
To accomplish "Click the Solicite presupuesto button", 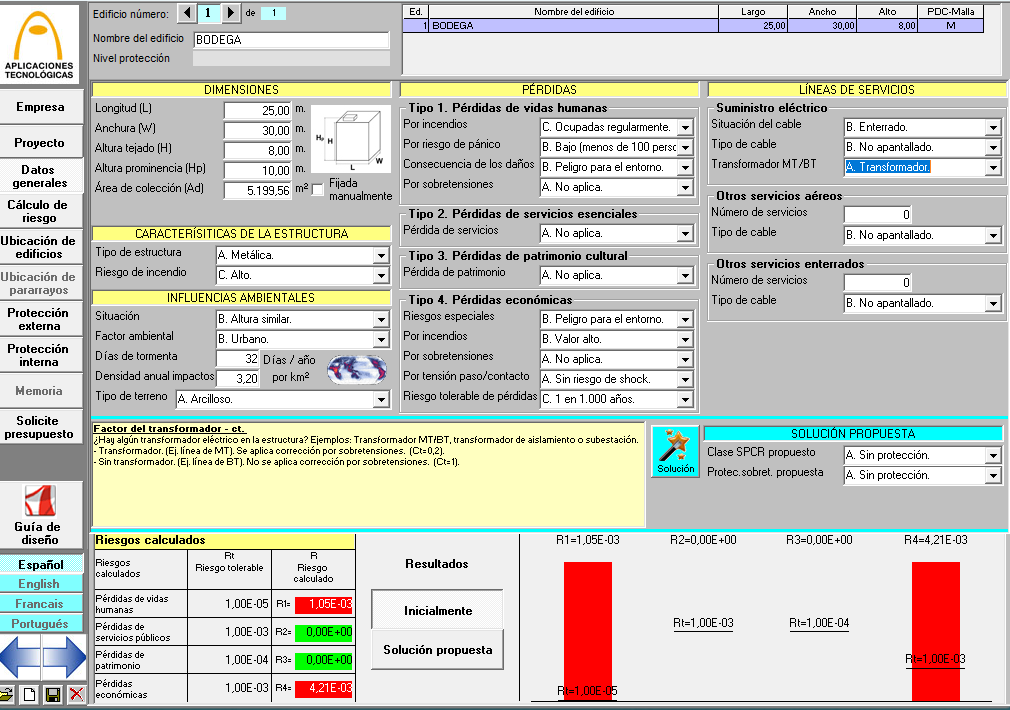I will (39, 427).
